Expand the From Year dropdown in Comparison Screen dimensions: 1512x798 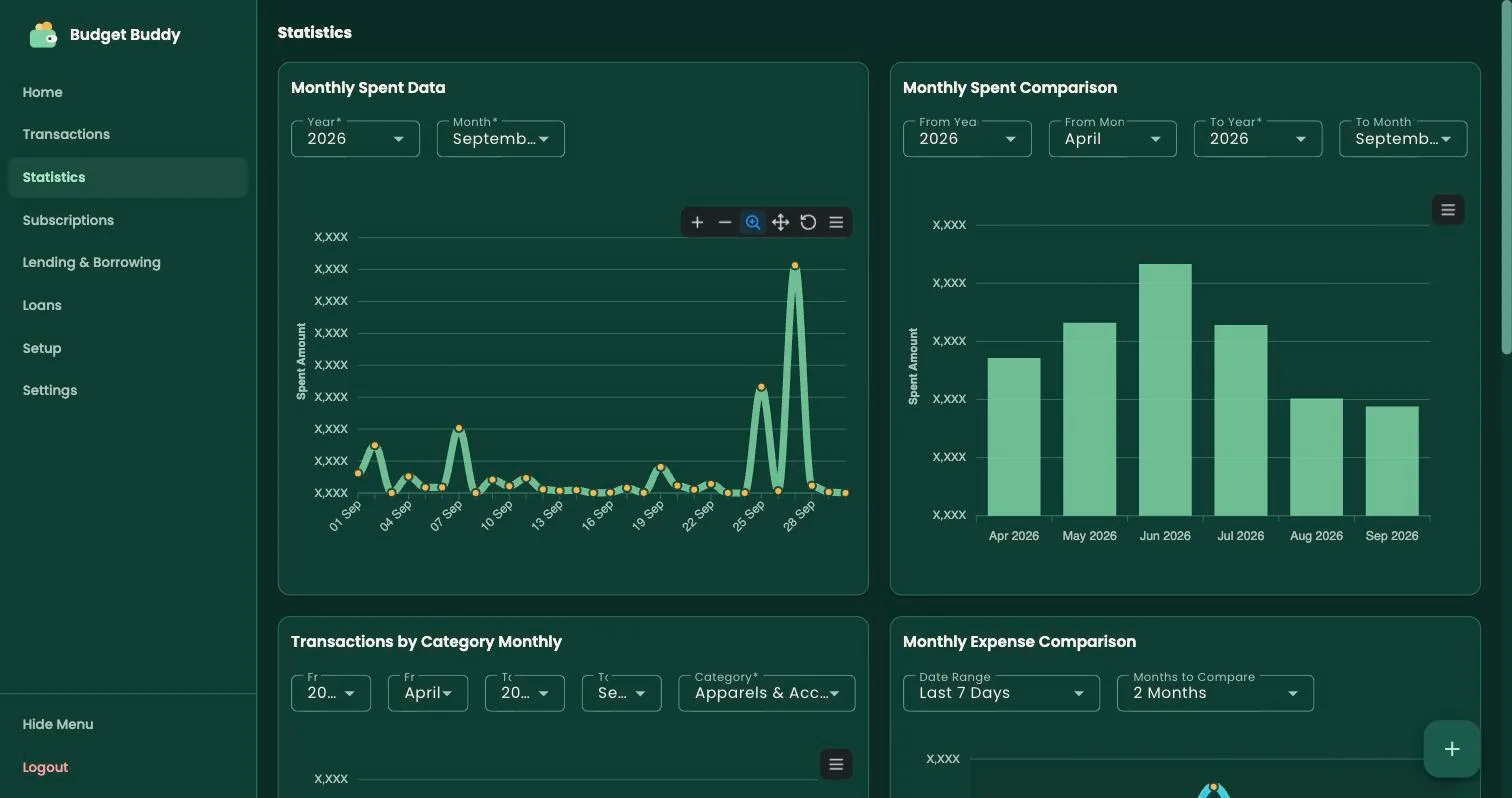pyautogui.click(x=967, y=138)
